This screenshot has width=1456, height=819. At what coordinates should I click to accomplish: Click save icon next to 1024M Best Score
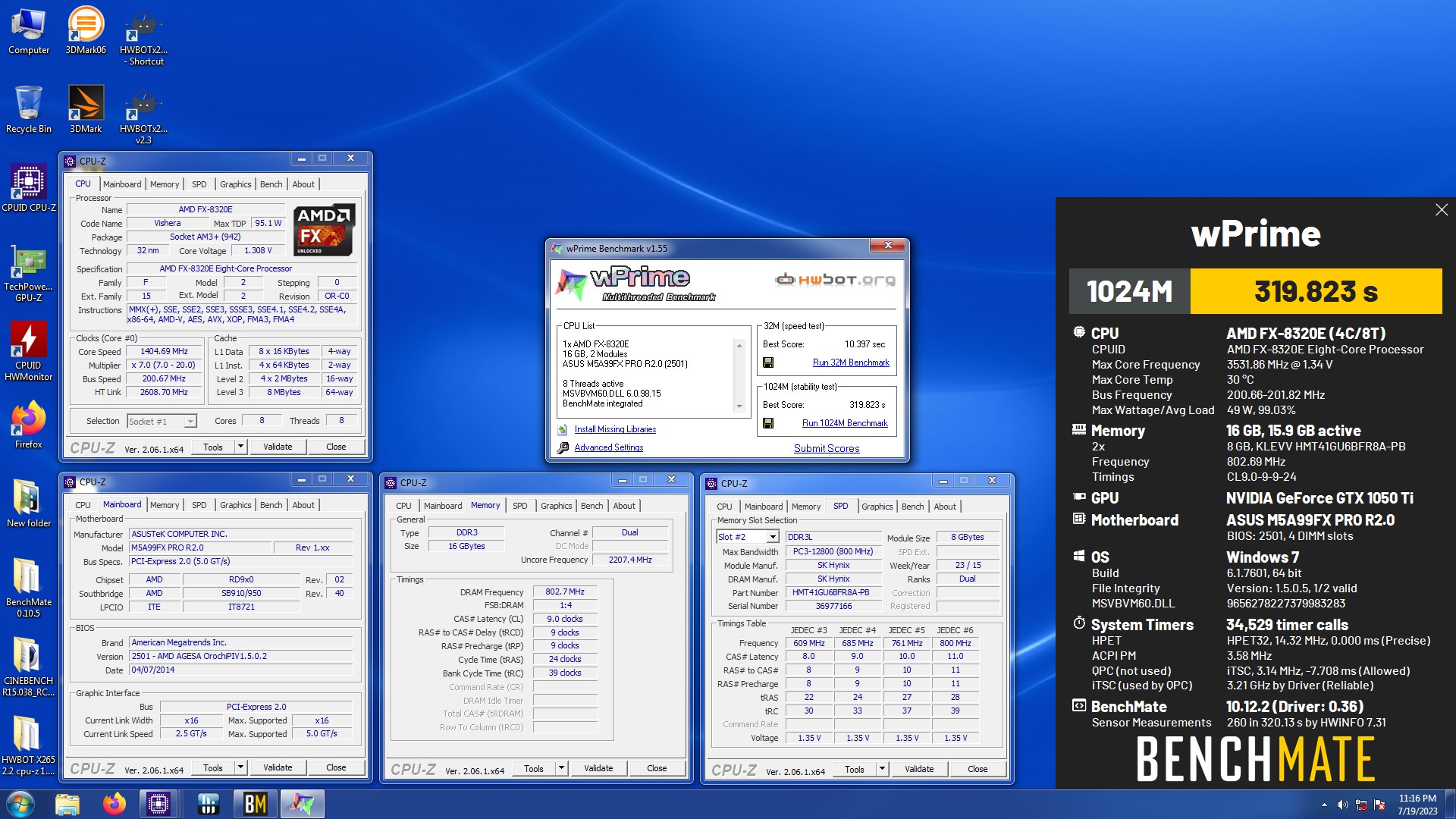pos(768,423)
